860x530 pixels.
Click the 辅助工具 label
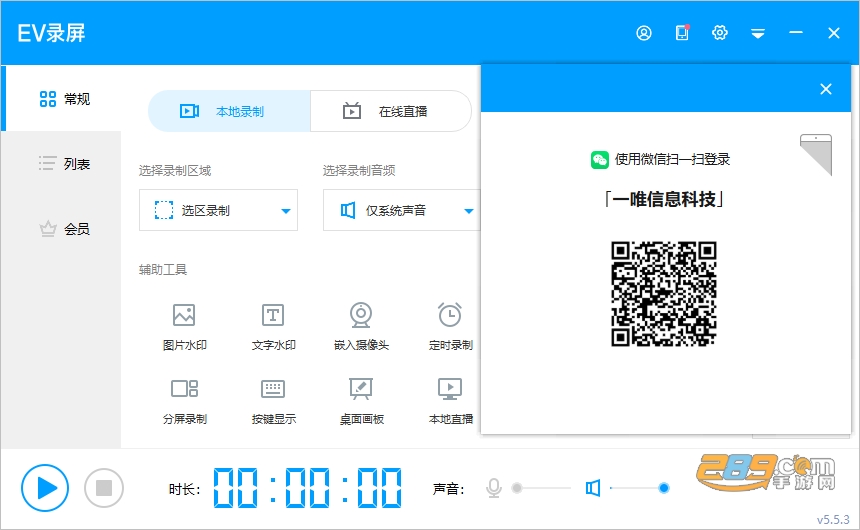point(163,269)
